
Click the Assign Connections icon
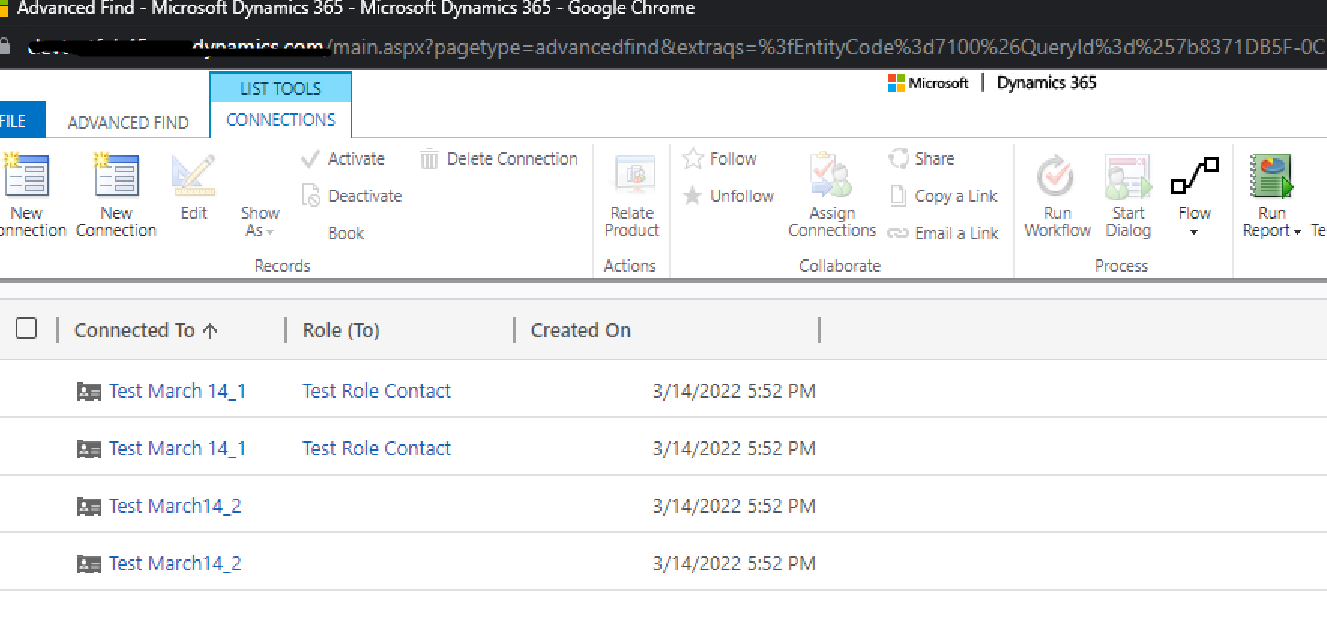click(x=832, y=176)
